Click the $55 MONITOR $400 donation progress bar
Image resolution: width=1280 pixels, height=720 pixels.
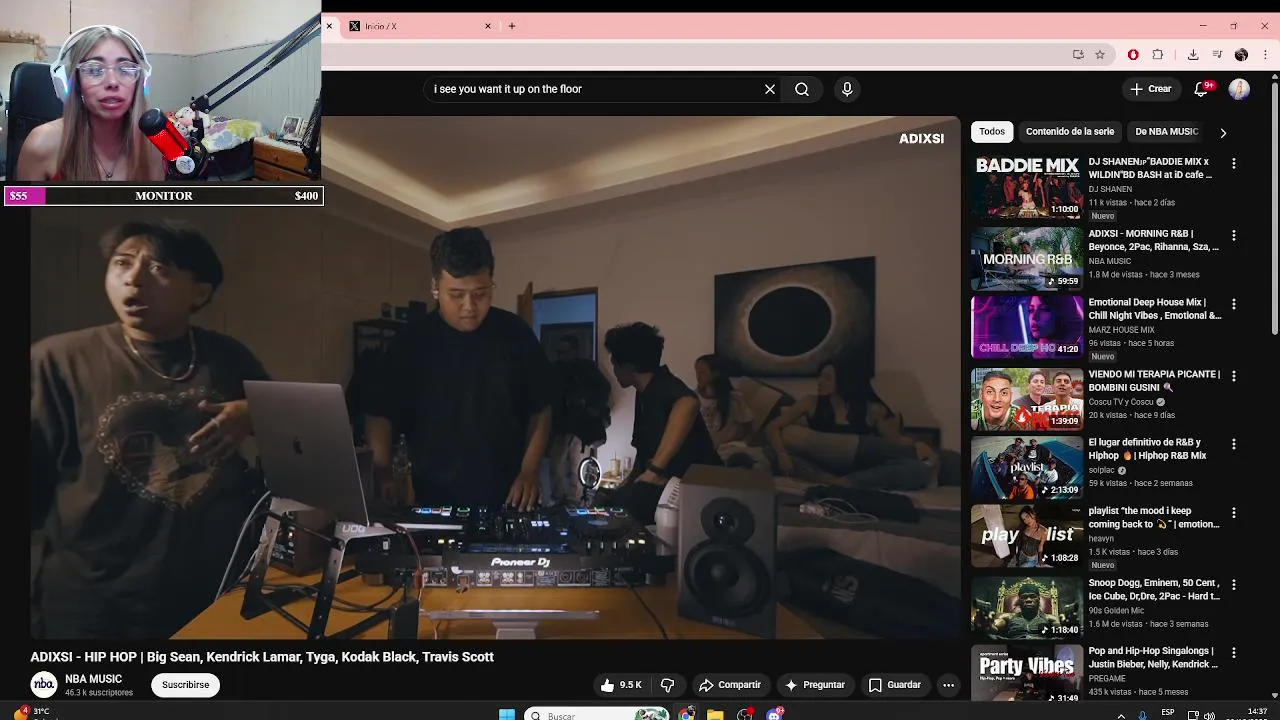pos(163,196)
